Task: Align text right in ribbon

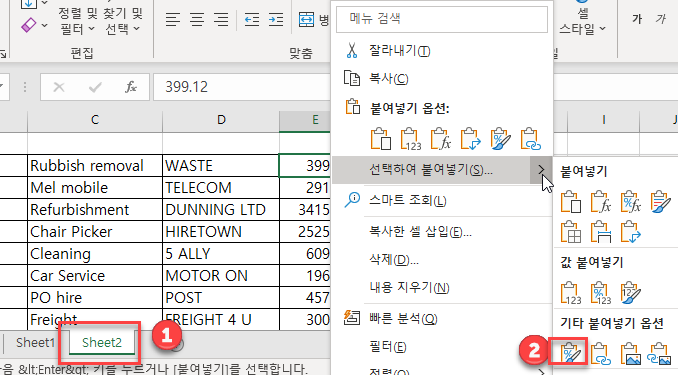Action: 221,20
